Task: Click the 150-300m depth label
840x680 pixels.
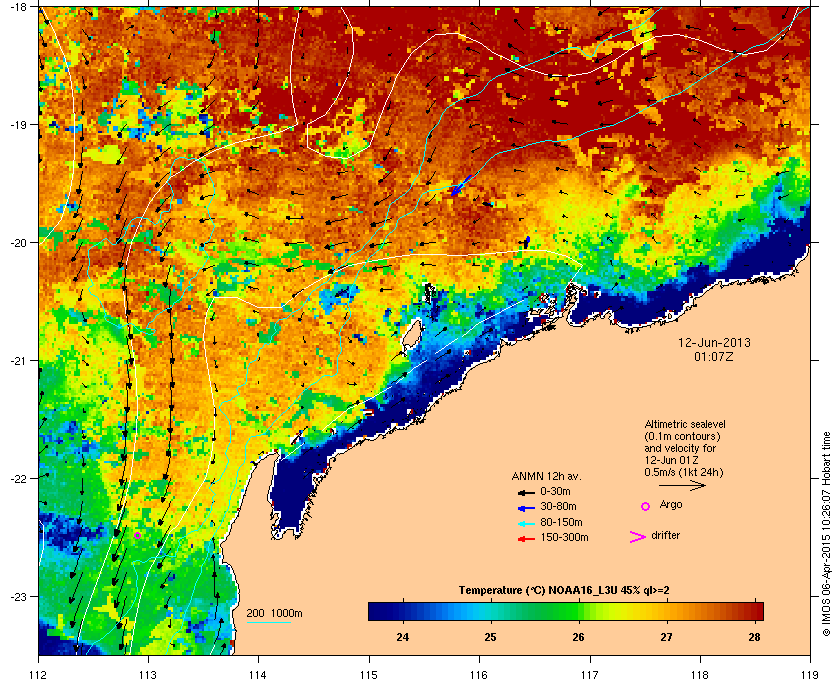Action: coord(564,537)
